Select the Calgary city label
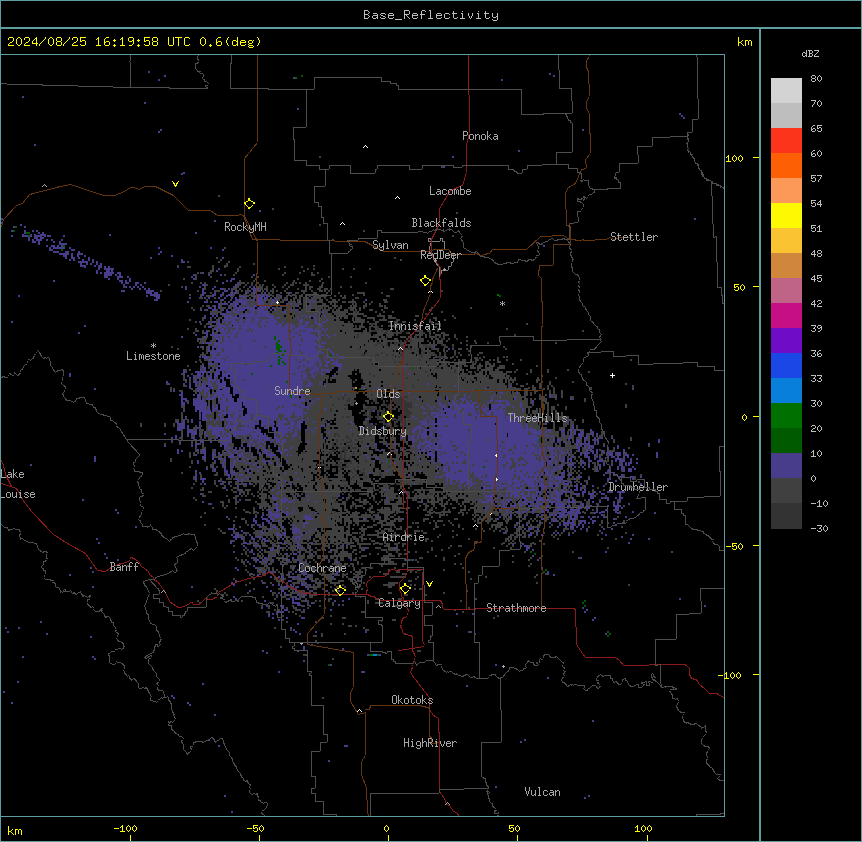 tap(399, 603)
